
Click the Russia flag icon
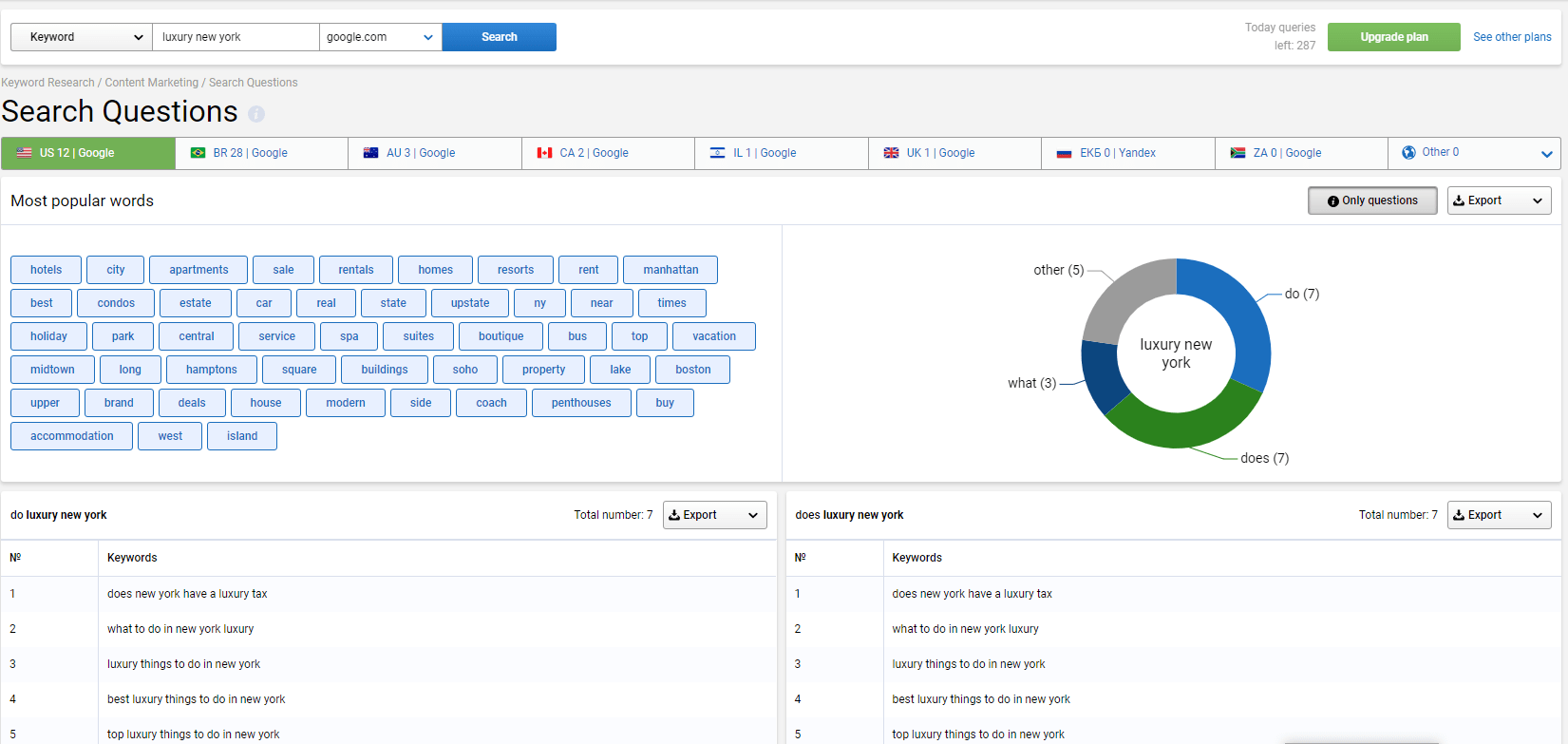click(x=1065, y=153)
